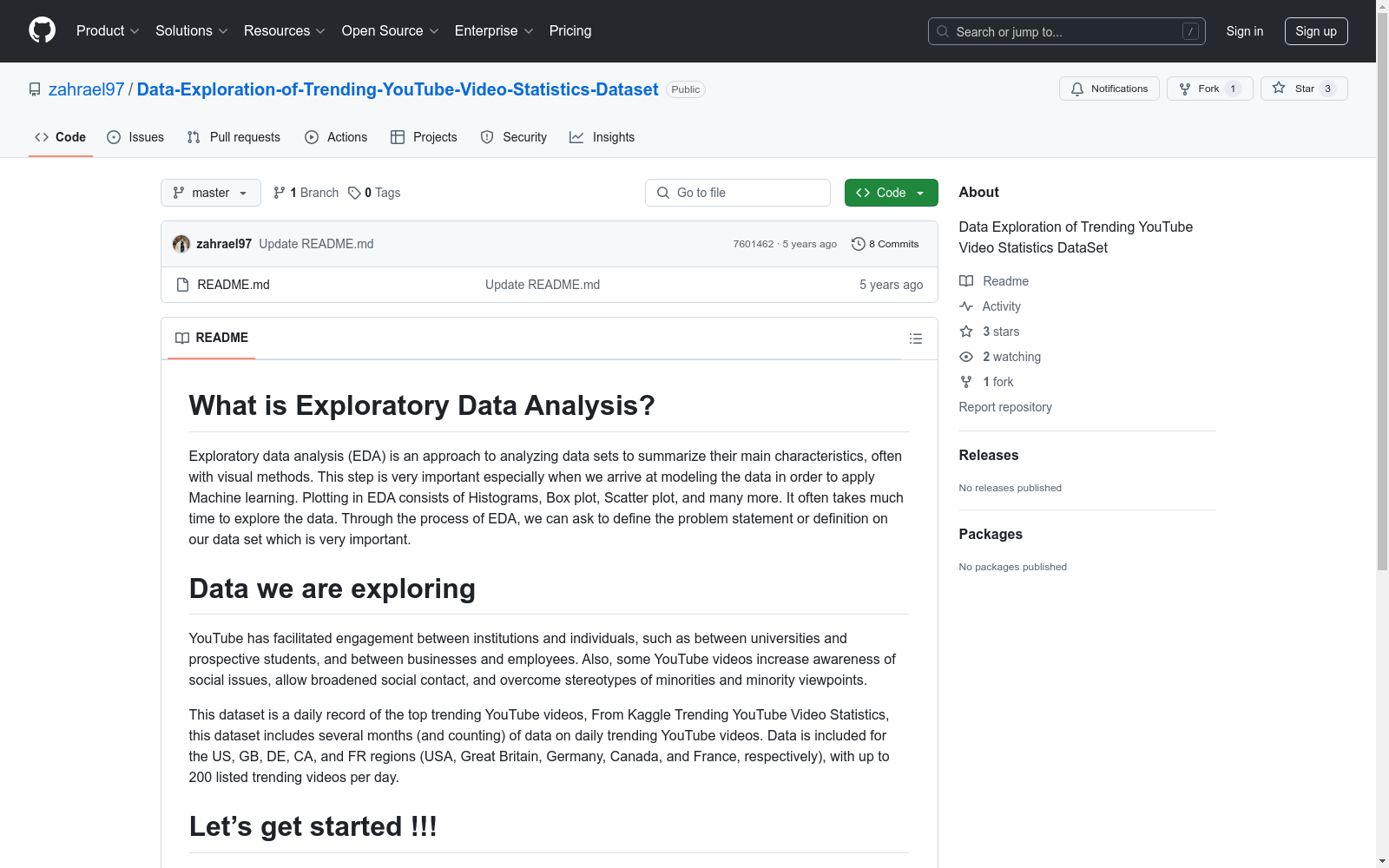Image resolution: width=1389 pixels, height=868 pixels.
Task: Click the history clock icon by 8 Commits
Action: coord(859,244)
